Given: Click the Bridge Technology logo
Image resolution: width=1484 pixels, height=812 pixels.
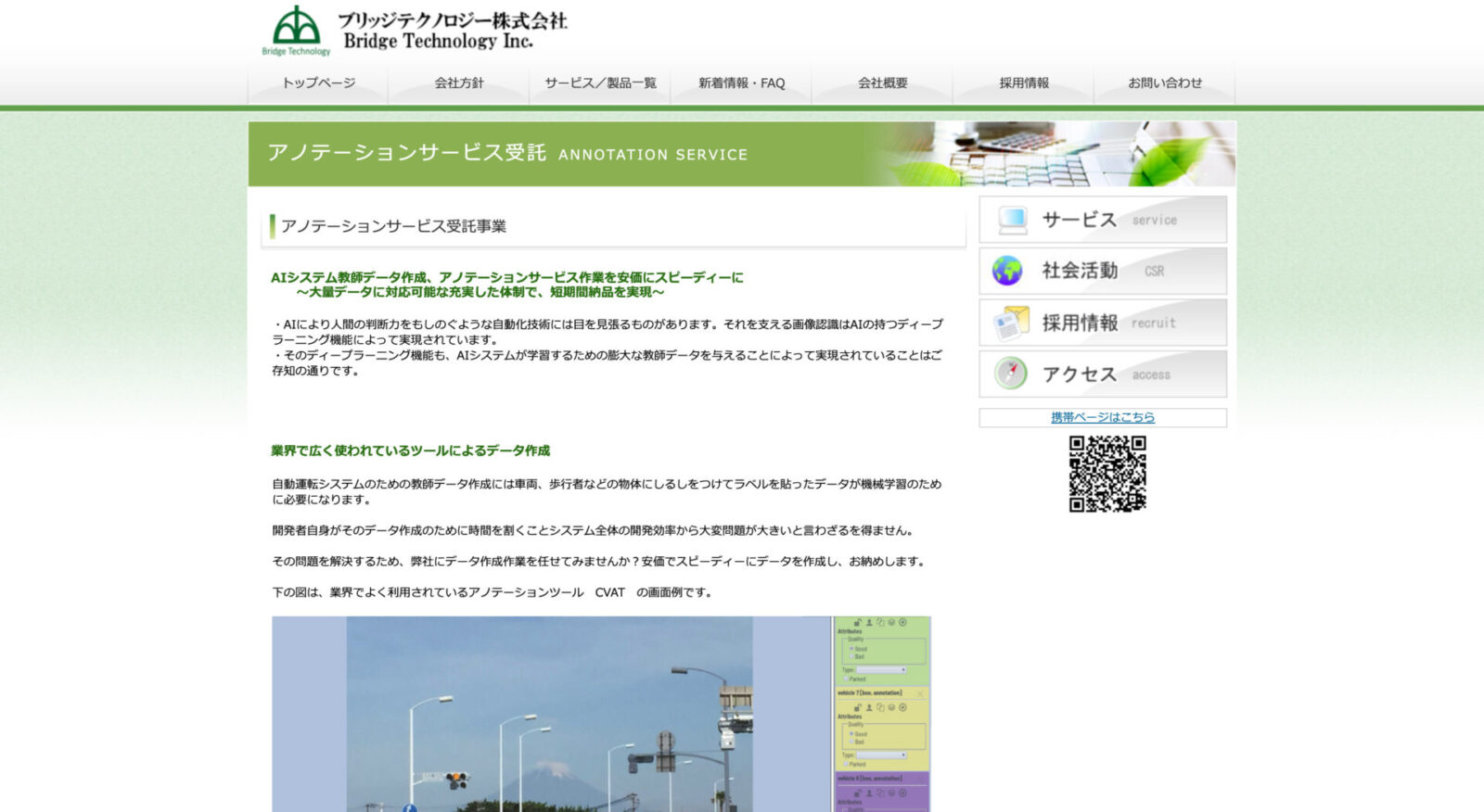Looking at the screenshot, I should tap(295, 30).
